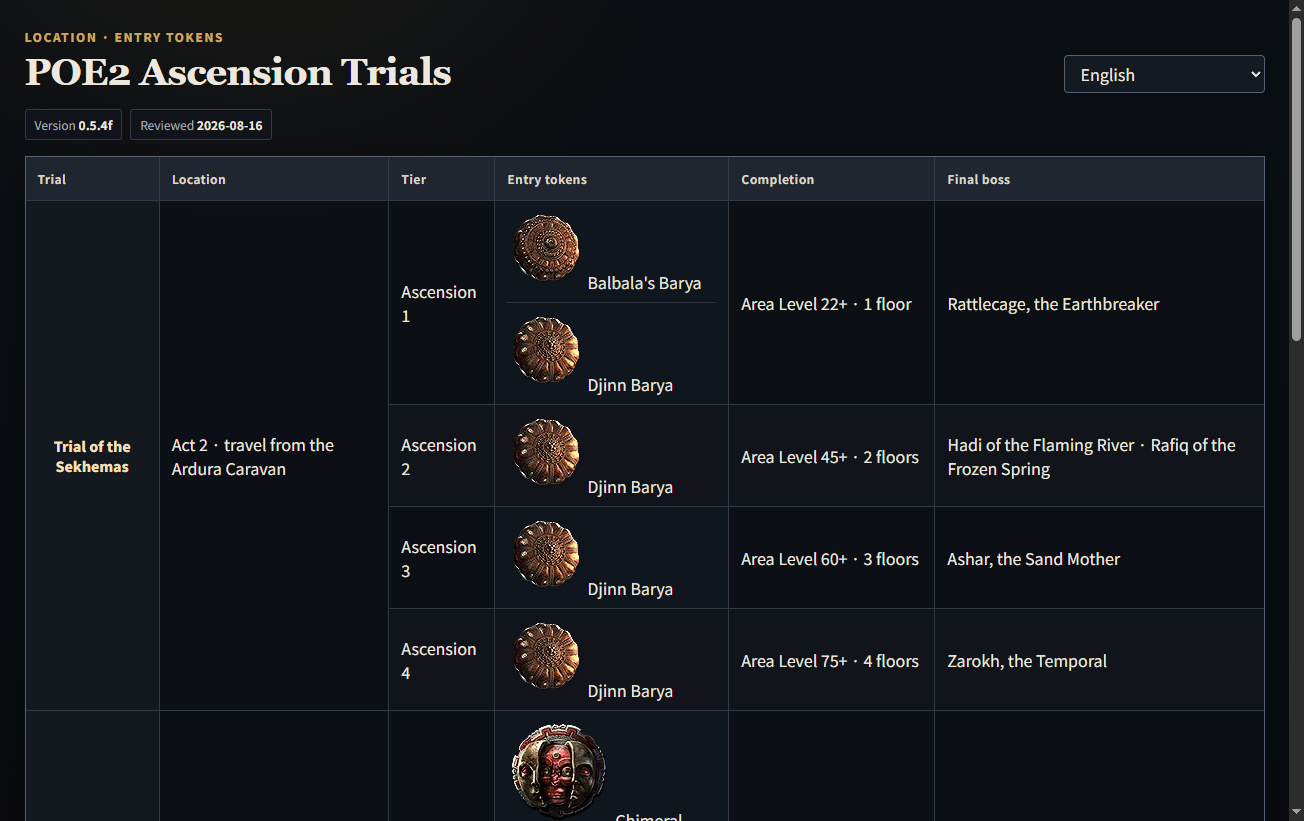1304x821 pixels.
Task: Click Area Level 22+ · 1 floor
Action: (826, 304)
